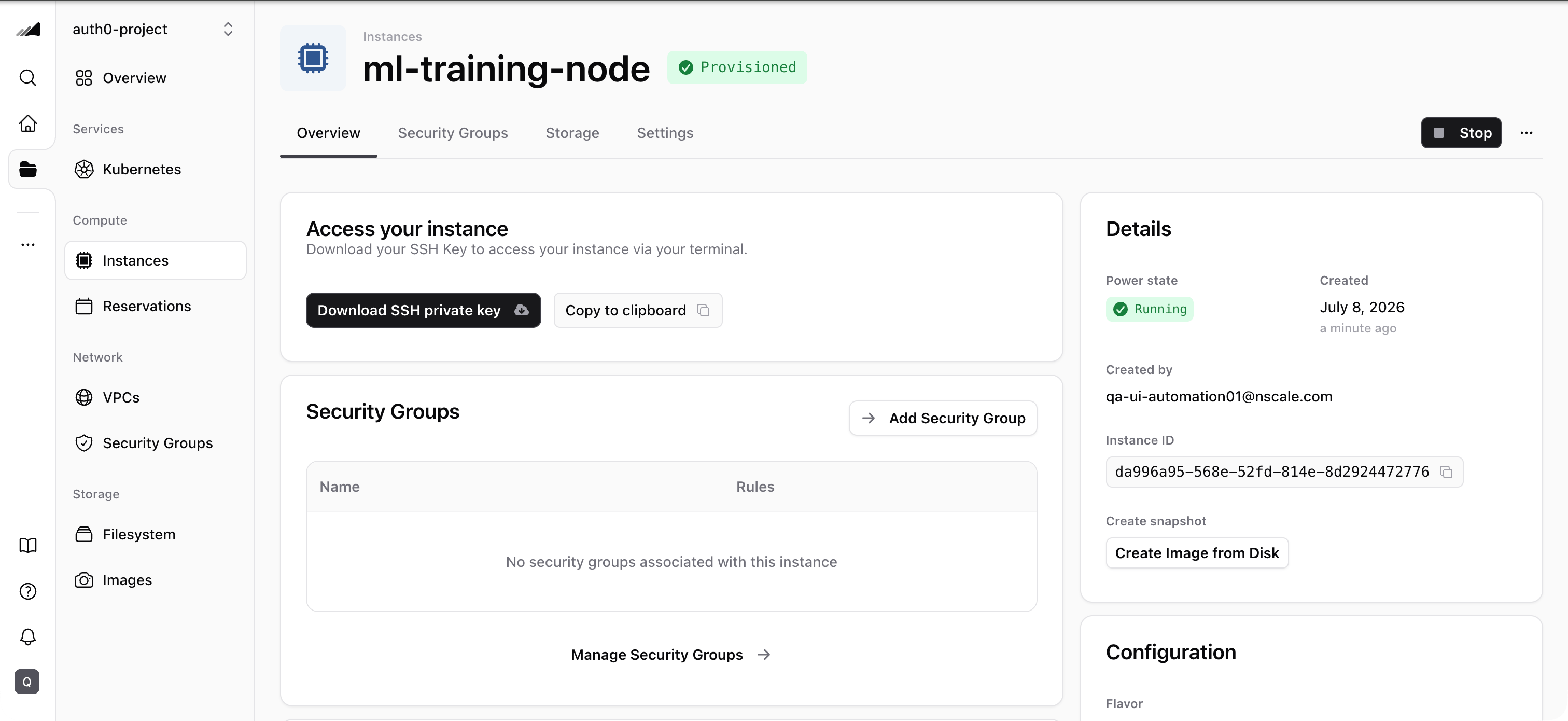Screen dimensions: 1568x721
Task: Select Instances in the sidebar
Action: (x=155, y=260)
